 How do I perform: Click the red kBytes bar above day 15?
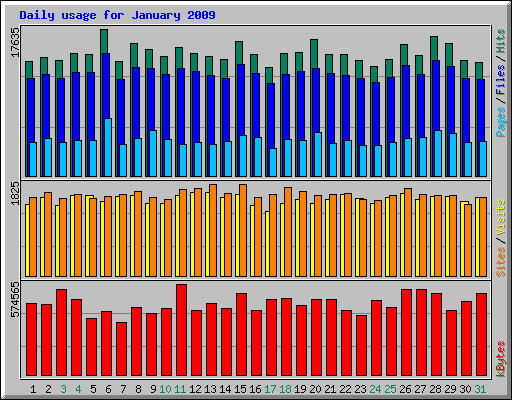tap(242, 335)
